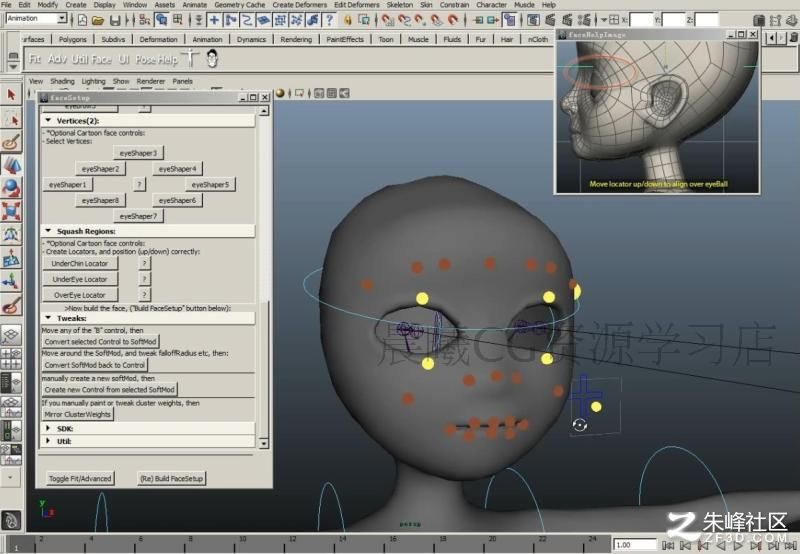Select the Universal Manipulator tool
Viewport: 800px width, 554px height.
pyautogui.click(x=11, y=235)
